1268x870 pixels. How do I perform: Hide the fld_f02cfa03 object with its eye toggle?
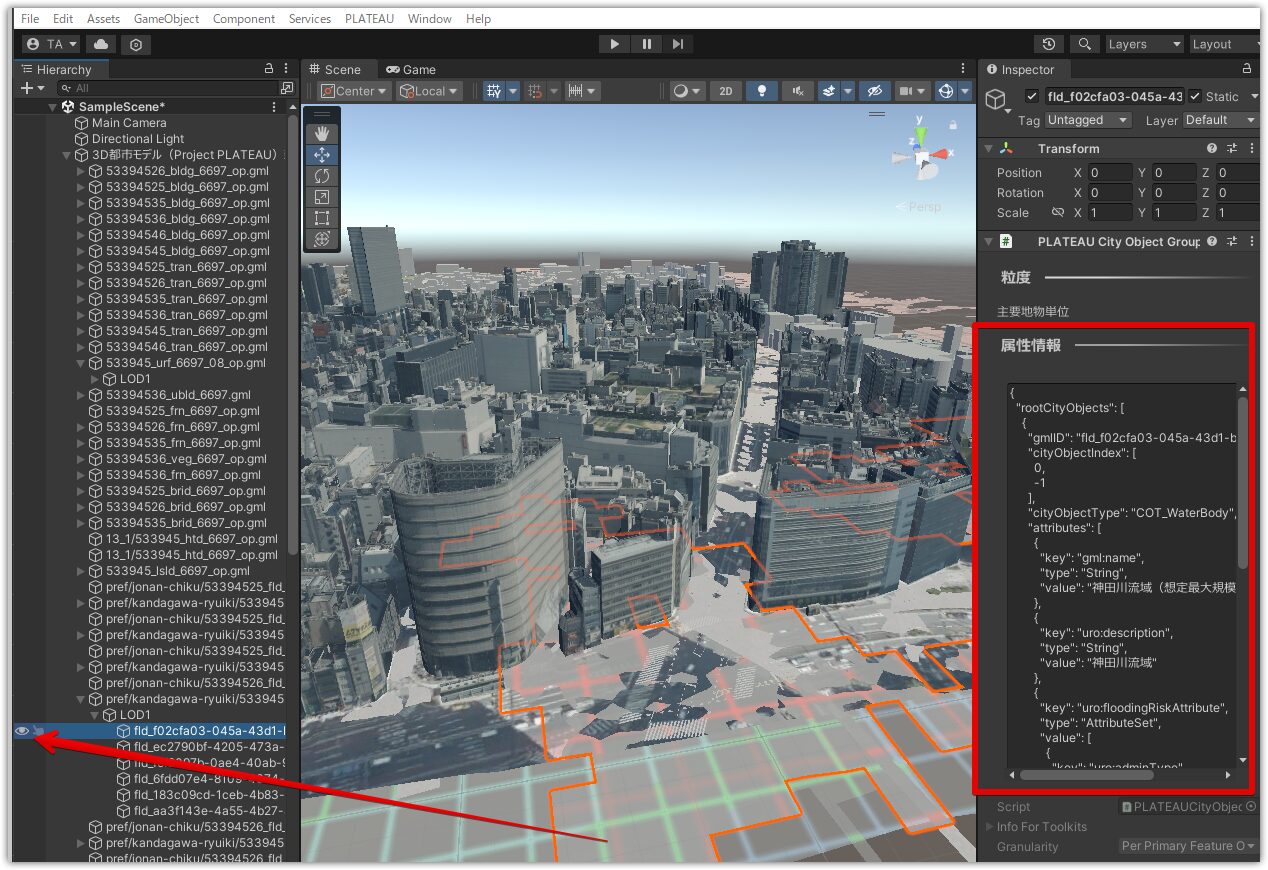coord(20,731)
